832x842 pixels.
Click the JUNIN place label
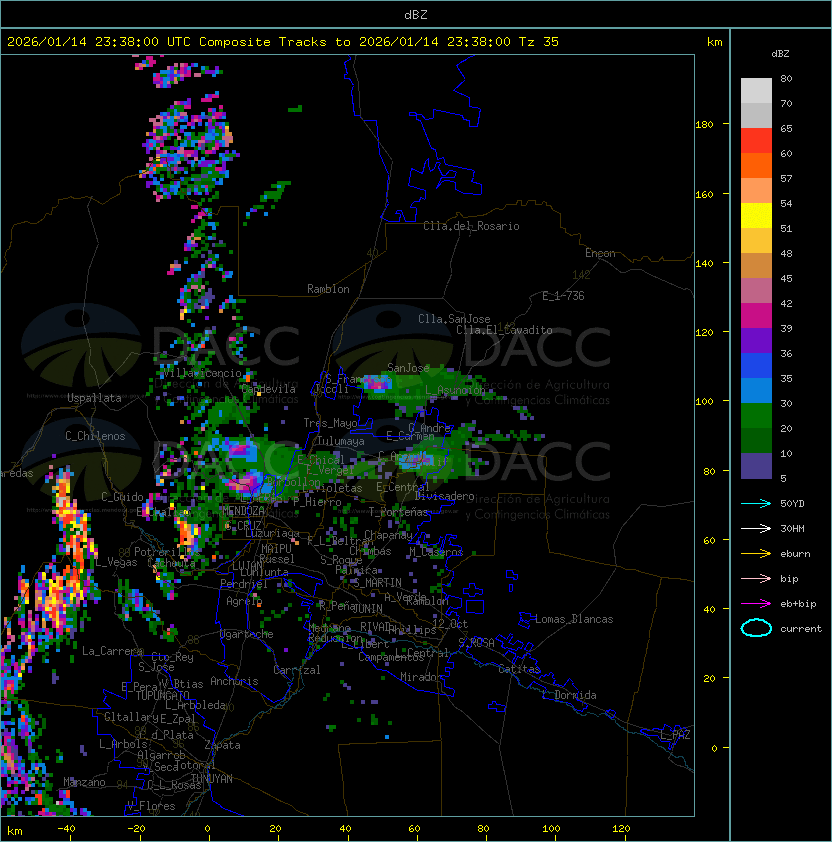pos(367,608)
